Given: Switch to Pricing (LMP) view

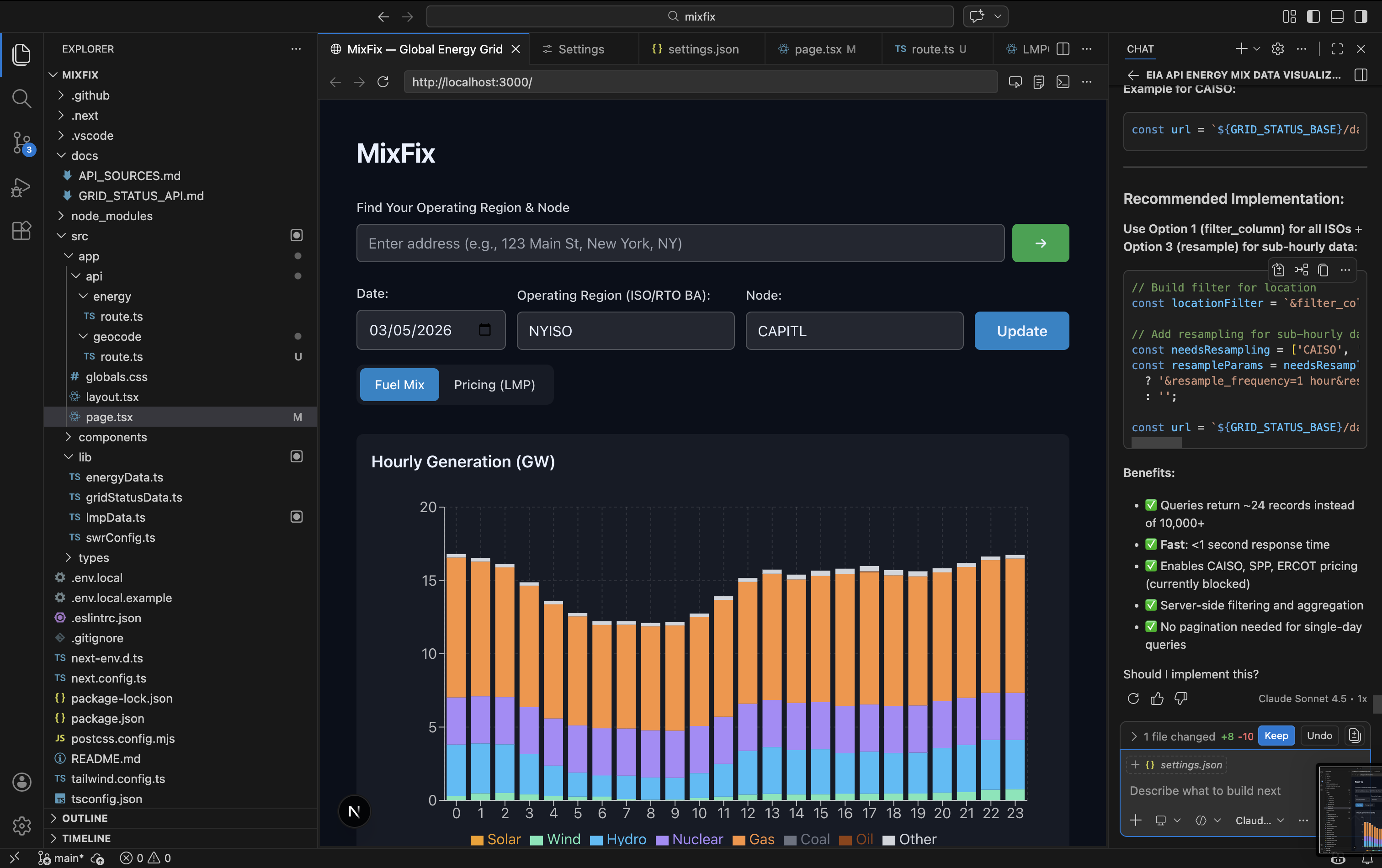Looking at the screenshot, I should click(494, 384).
